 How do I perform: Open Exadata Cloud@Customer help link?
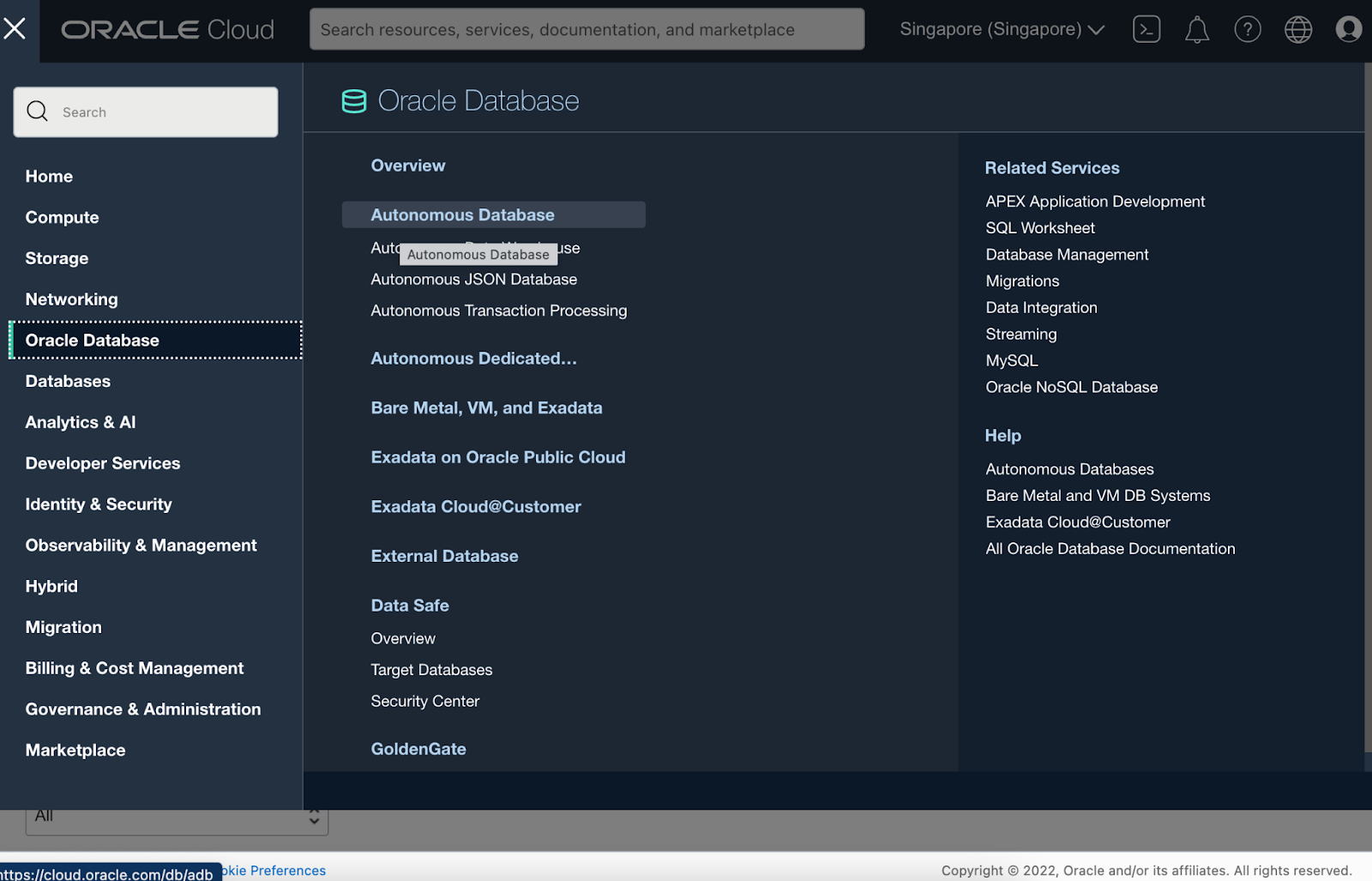point(1077,522)
